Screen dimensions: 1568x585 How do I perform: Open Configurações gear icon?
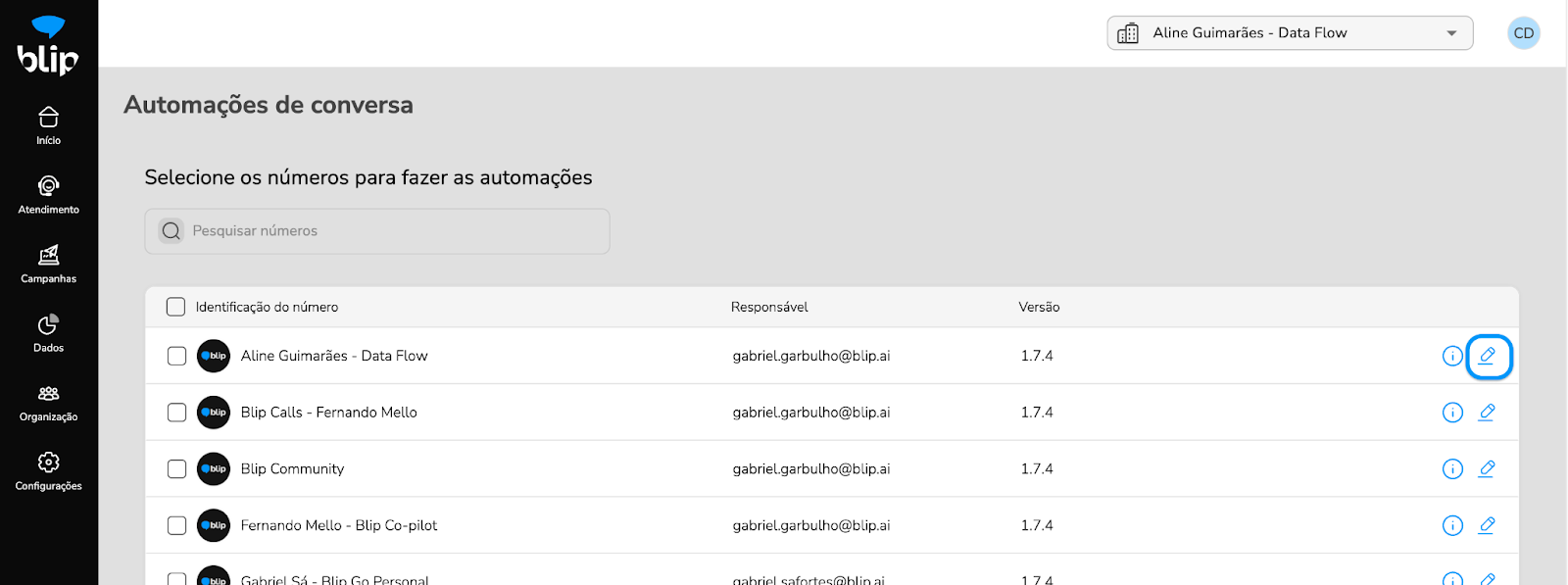pyautogui.click(x=48, y=463)
